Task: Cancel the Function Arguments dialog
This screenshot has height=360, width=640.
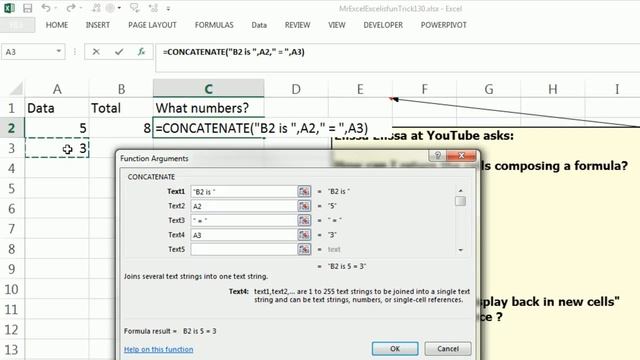Action: click(x=448, y=349)
